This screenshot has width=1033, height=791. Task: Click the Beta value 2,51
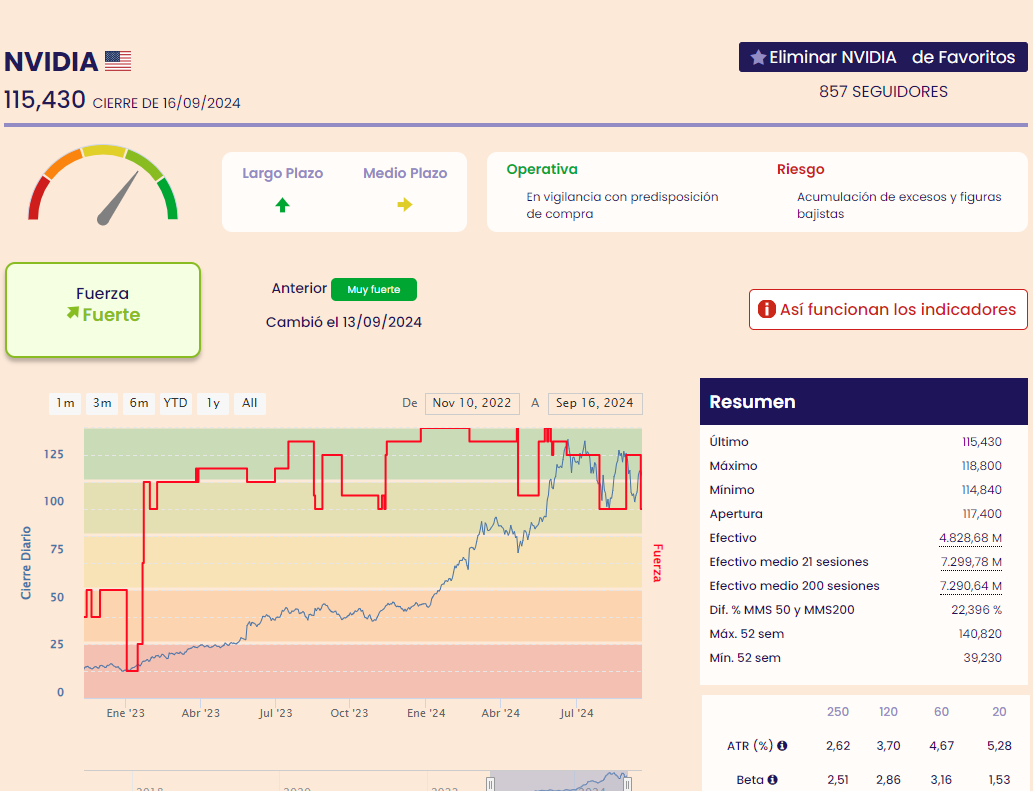click(838, 780)
